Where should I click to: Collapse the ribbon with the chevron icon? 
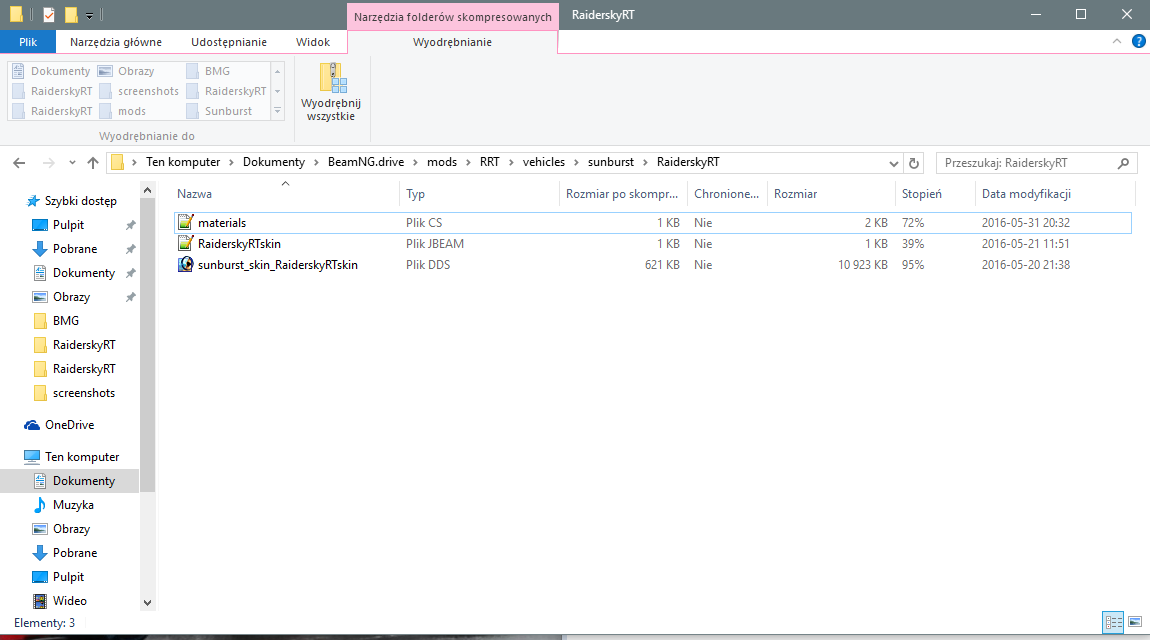tap(1116, 42)
